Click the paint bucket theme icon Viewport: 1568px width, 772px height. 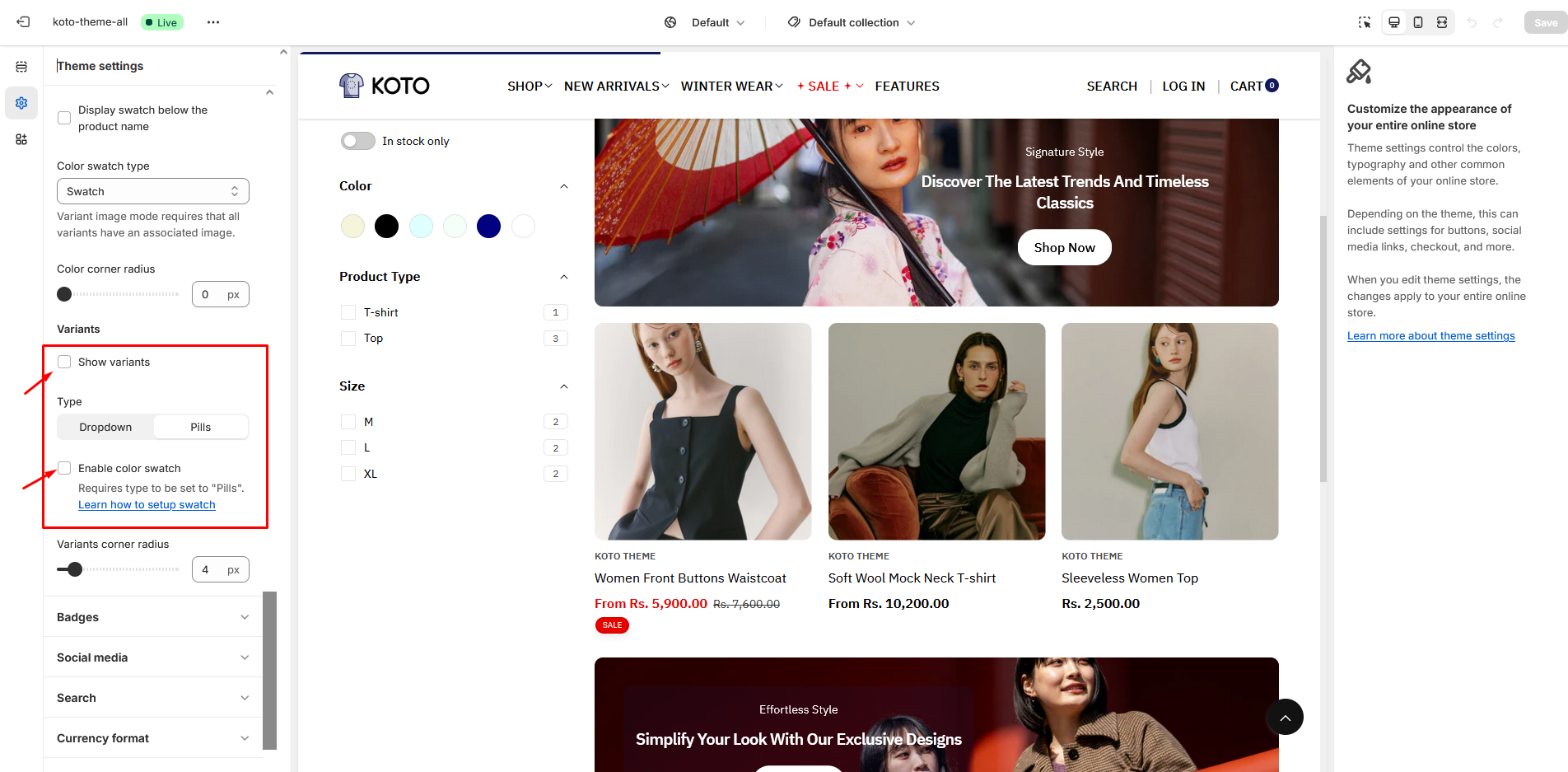click(x=1359, y=72)
